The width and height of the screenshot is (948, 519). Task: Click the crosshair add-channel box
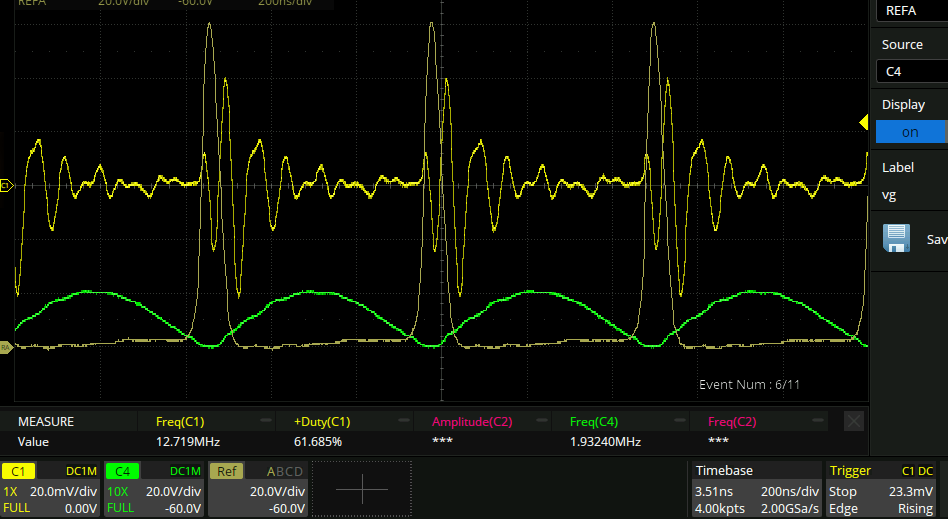click(x=361, y=488)
